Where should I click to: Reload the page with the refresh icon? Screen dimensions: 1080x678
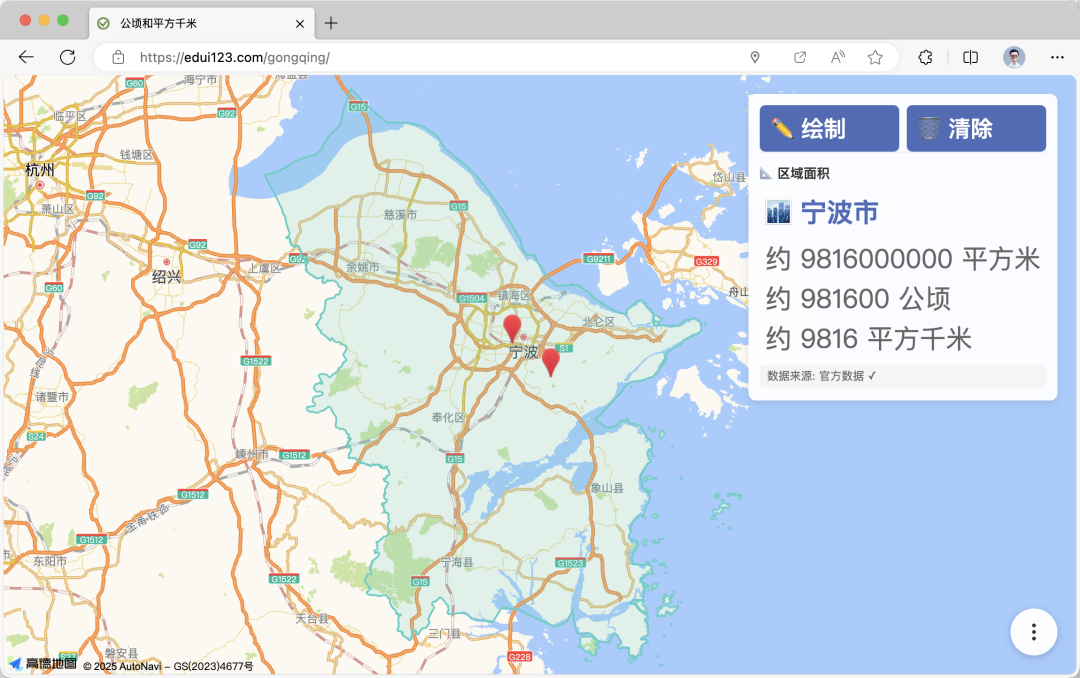point(66,57)
